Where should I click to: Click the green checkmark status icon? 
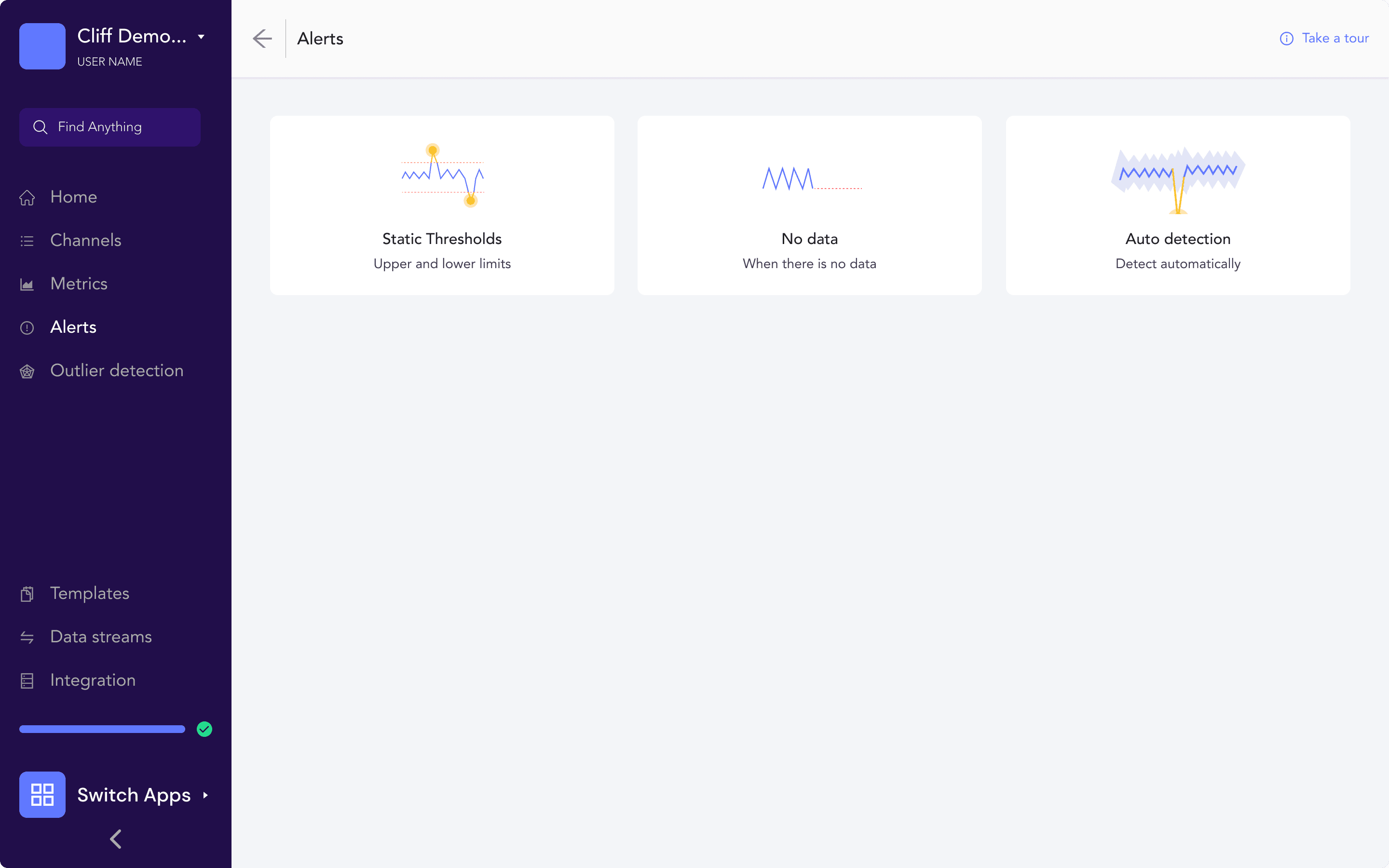pos(204,729)
